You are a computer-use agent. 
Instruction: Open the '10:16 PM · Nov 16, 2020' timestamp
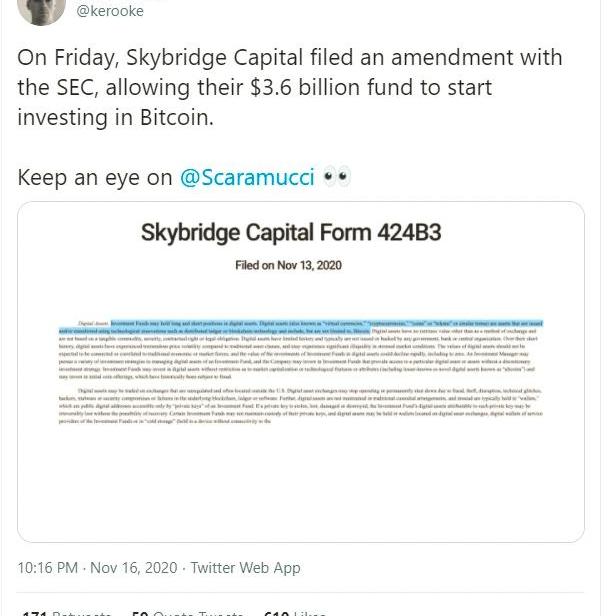(97, 567)
